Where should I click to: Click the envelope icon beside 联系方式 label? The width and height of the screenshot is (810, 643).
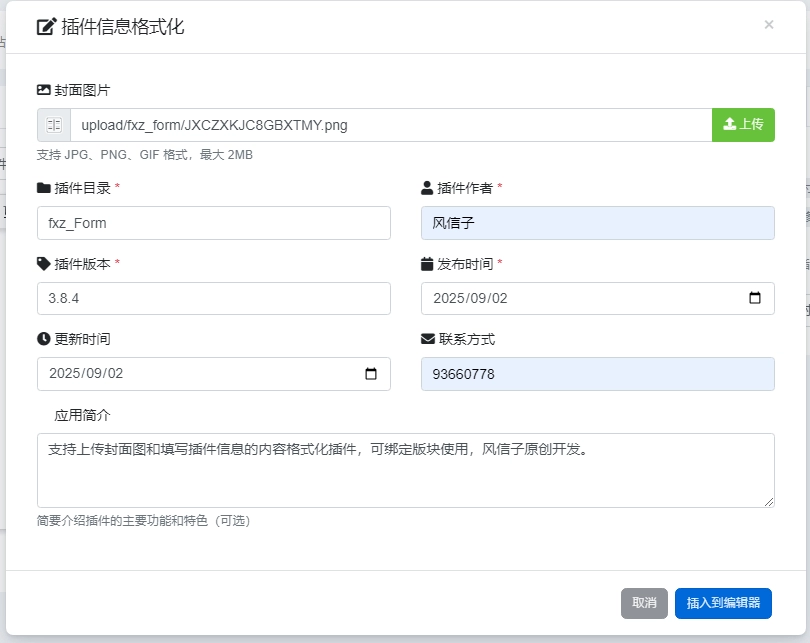tap(425, 338)
